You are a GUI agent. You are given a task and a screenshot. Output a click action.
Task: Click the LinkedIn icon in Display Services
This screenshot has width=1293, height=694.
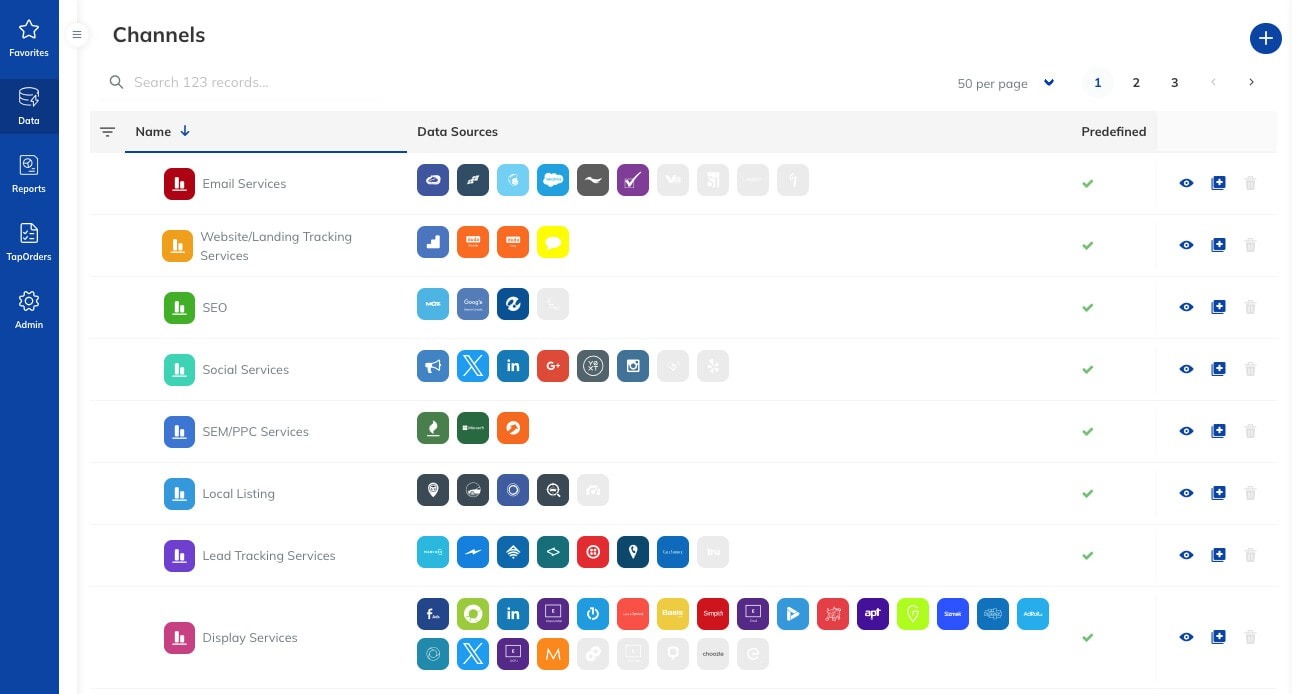click(513, 613)
